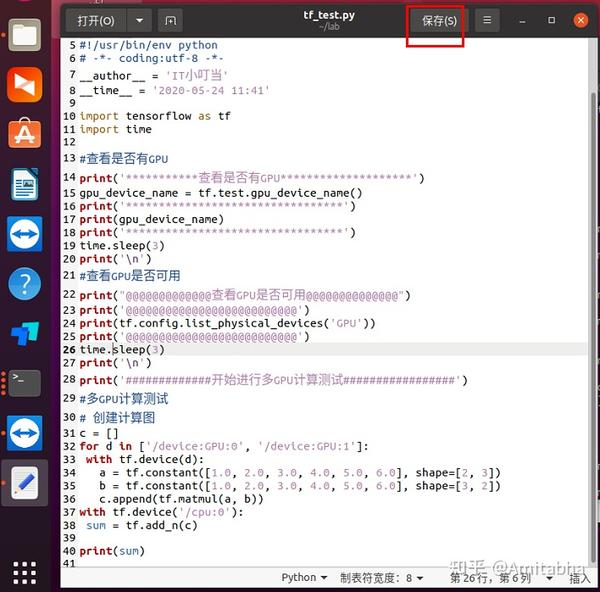Open the Files app from the dock
The image size is (600, 592).
tap(24, 35)
